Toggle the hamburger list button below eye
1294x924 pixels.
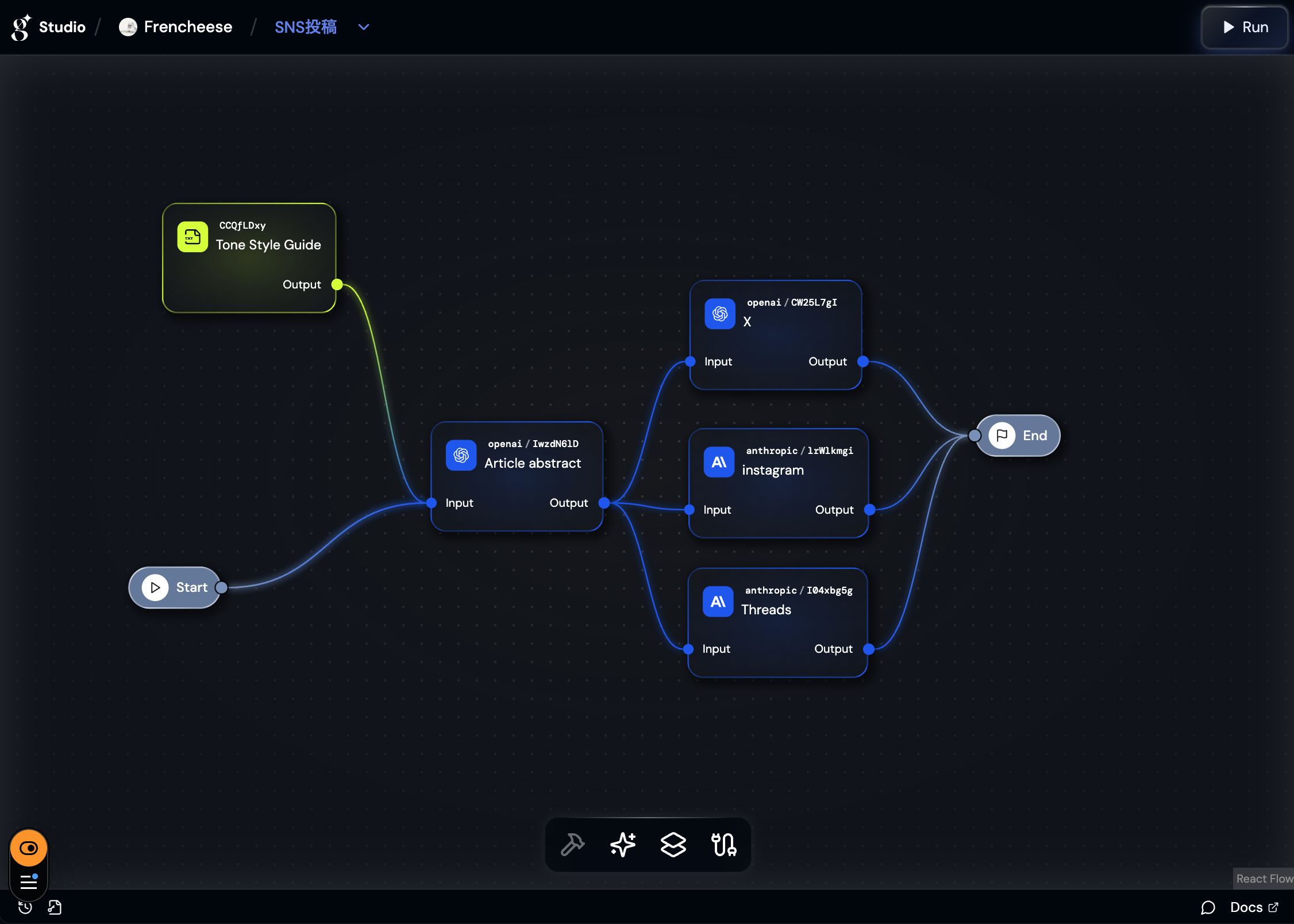(29, 881)
